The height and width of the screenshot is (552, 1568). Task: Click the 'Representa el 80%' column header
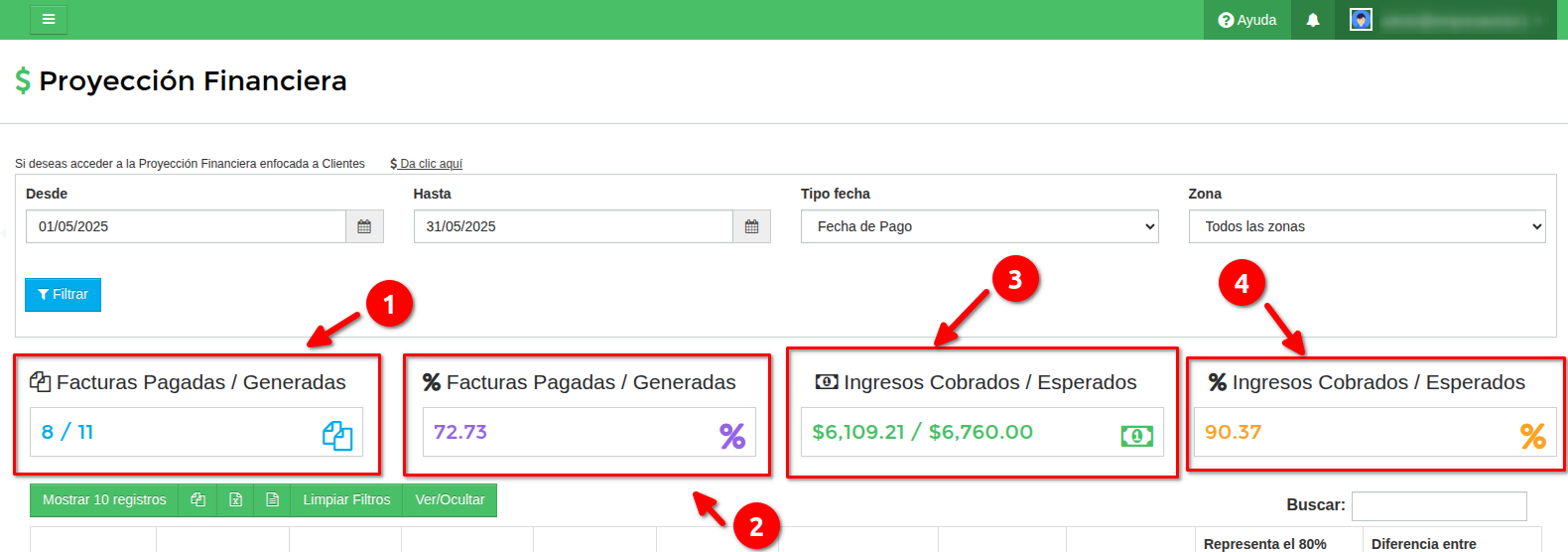(1265, 544)
